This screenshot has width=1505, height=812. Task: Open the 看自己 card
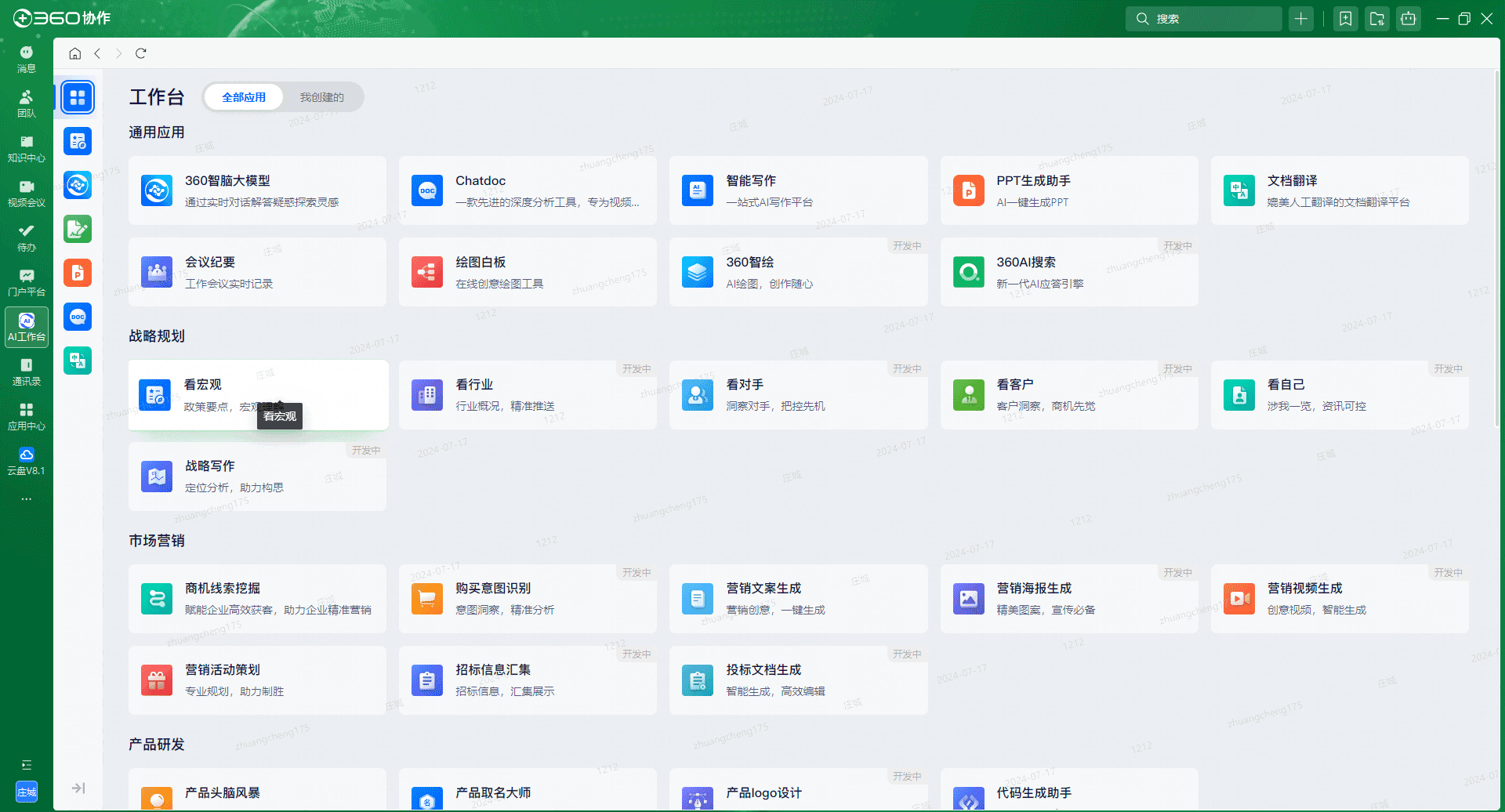tap(1340, 395)
